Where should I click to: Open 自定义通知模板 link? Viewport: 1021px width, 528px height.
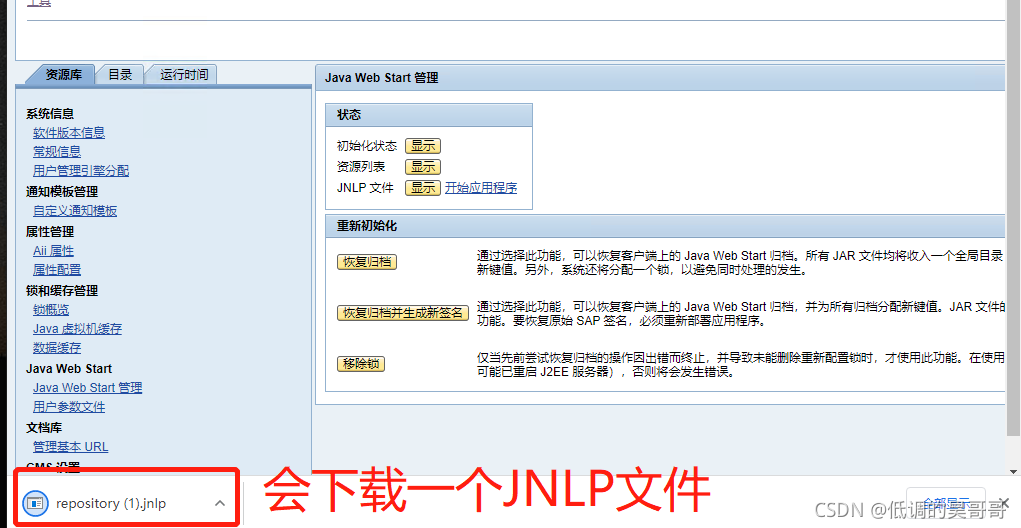pyautogui.click(x=75, y=211)
